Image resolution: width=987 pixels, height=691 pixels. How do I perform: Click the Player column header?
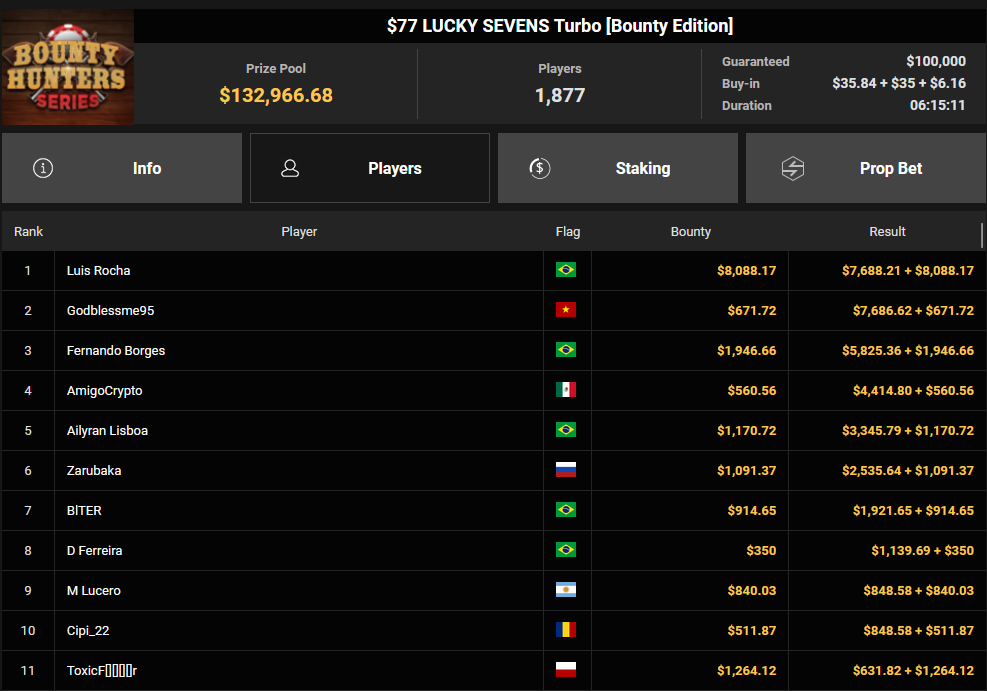pos(299,232)
